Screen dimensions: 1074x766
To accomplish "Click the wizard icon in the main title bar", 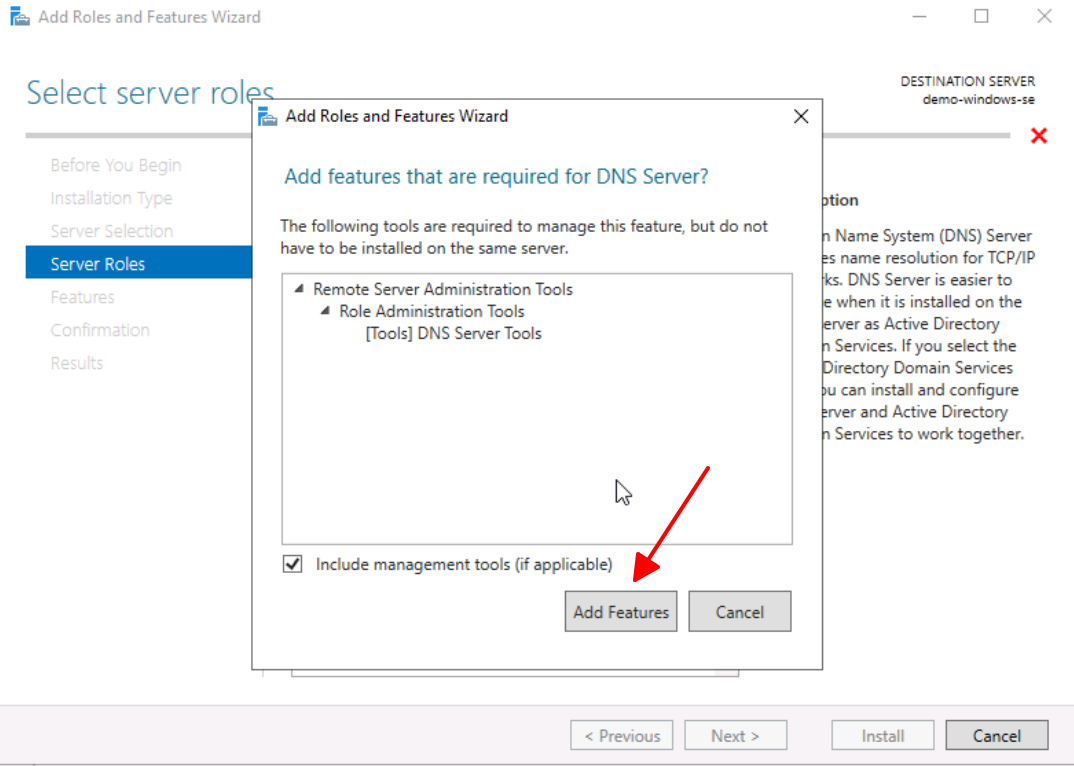I will pos(19,17).
